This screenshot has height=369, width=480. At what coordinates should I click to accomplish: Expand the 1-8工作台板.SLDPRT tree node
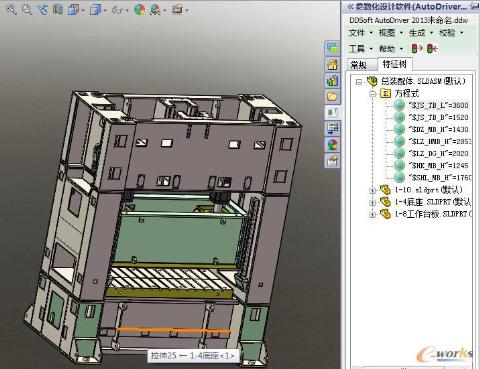[x=373, y=215]
